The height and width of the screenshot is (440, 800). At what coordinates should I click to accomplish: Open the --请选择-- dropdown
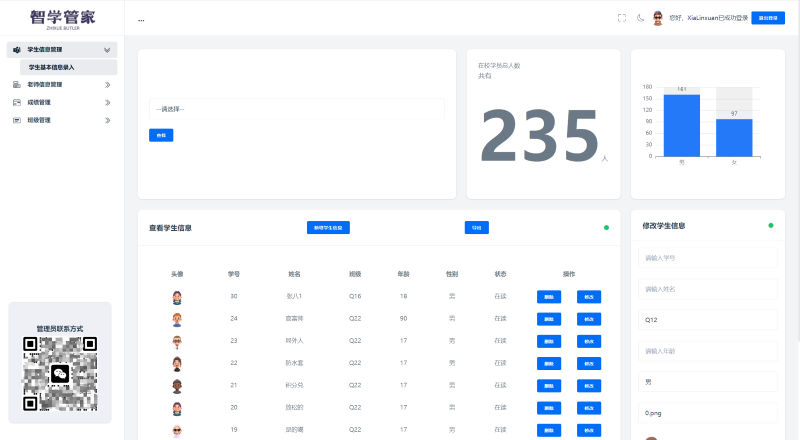(296, 109)
